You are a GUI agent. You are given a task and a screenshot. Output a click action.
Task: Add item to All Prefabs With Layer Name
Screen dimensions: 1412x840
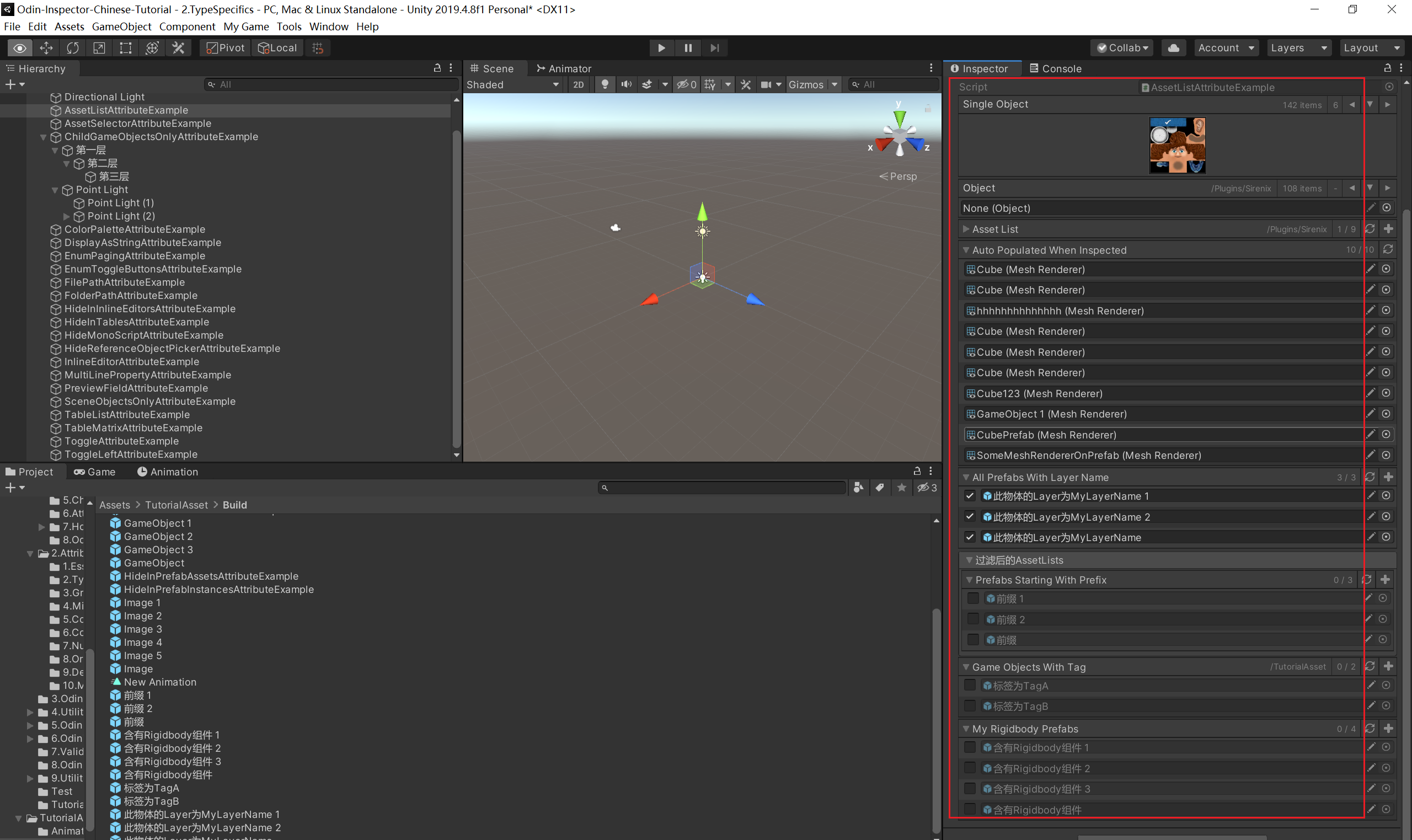(1388, 477)
